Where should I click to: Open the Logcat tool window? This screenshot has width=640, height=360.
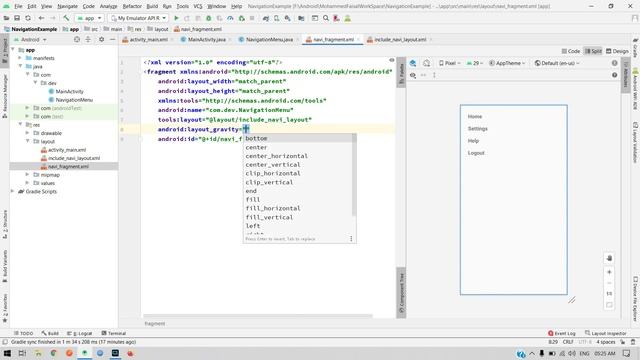click(80, 333)
